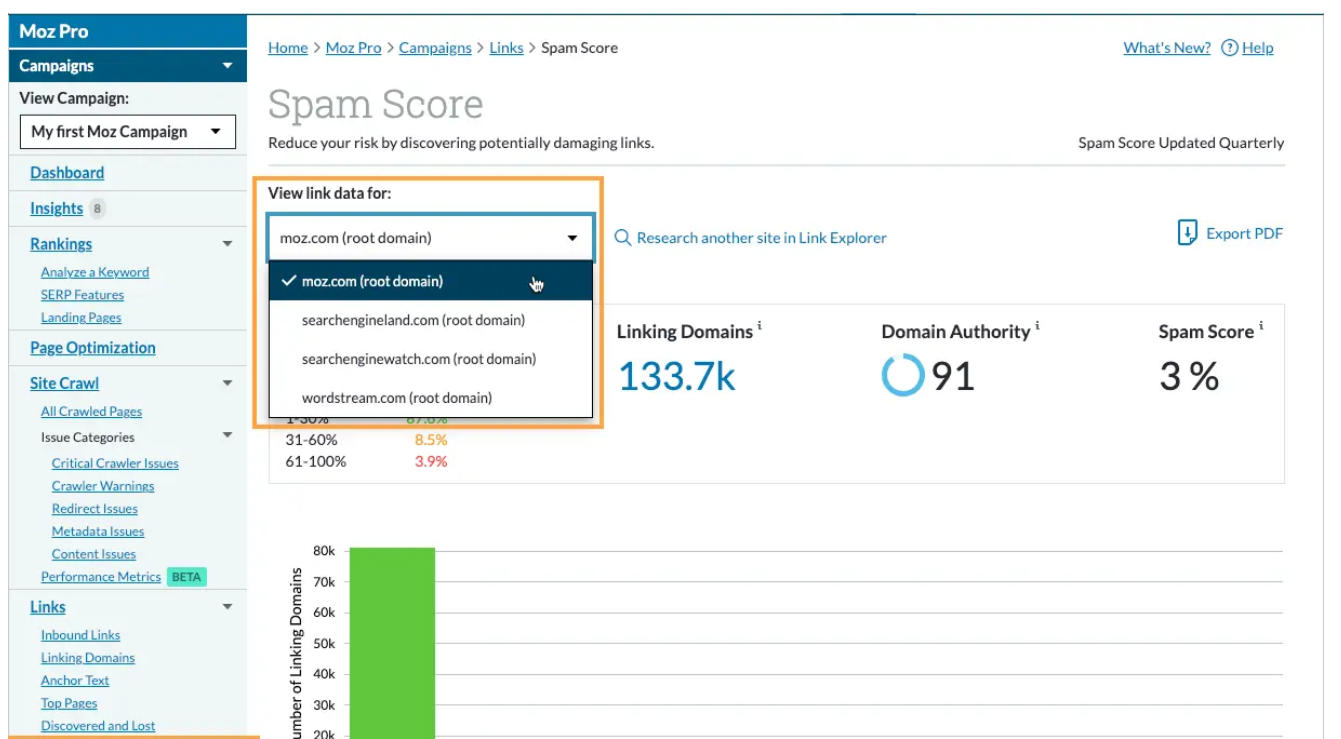This screenshot has width=1341, height=739.
Task: Click the BETA badge by Performance Metrics
Action: tap(186, 577)
